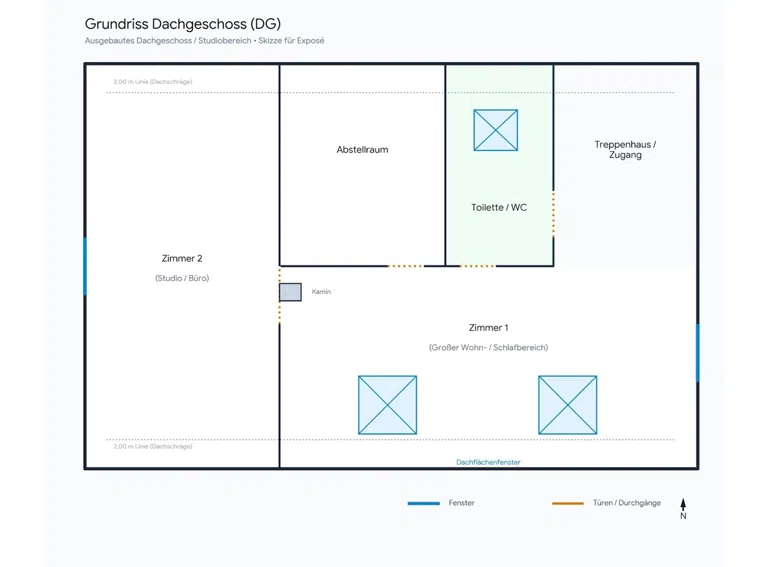The image size is (768, 567).
Task: Click the 'Abstellraum' room label
Action: [x=362, y=150]
